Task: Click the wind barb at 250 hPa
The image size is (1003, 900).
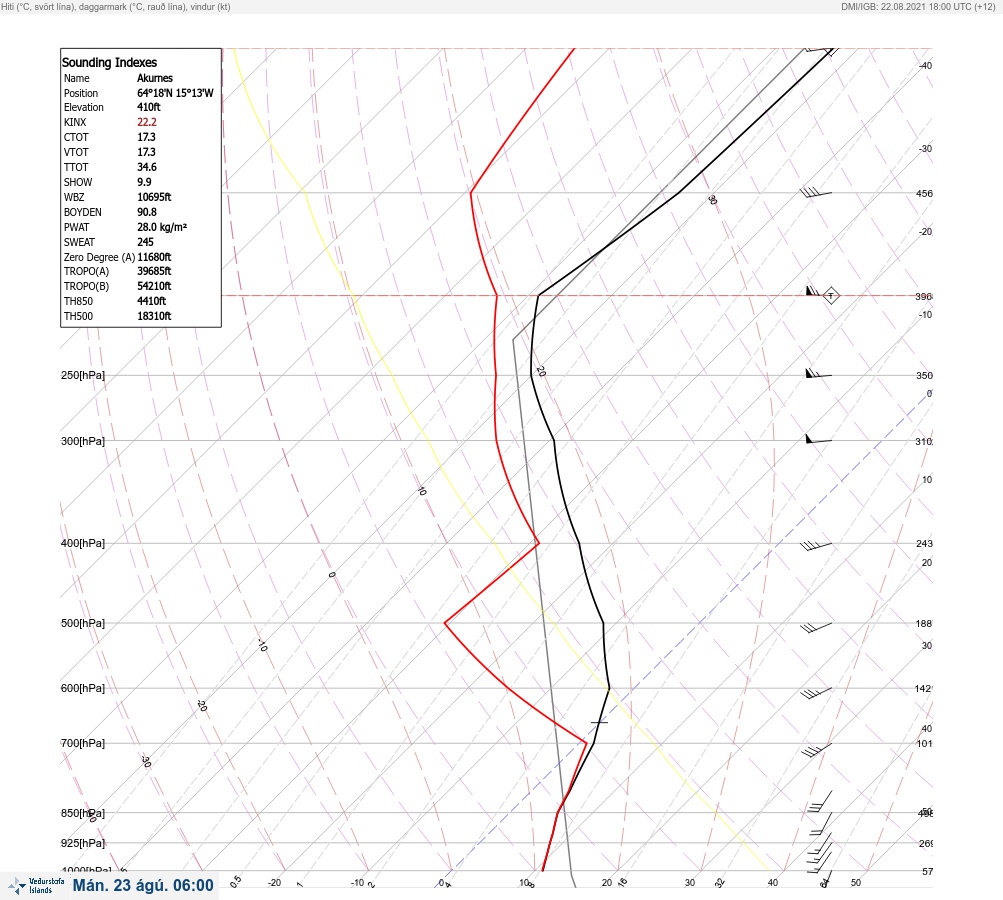Action: [818, 374]
